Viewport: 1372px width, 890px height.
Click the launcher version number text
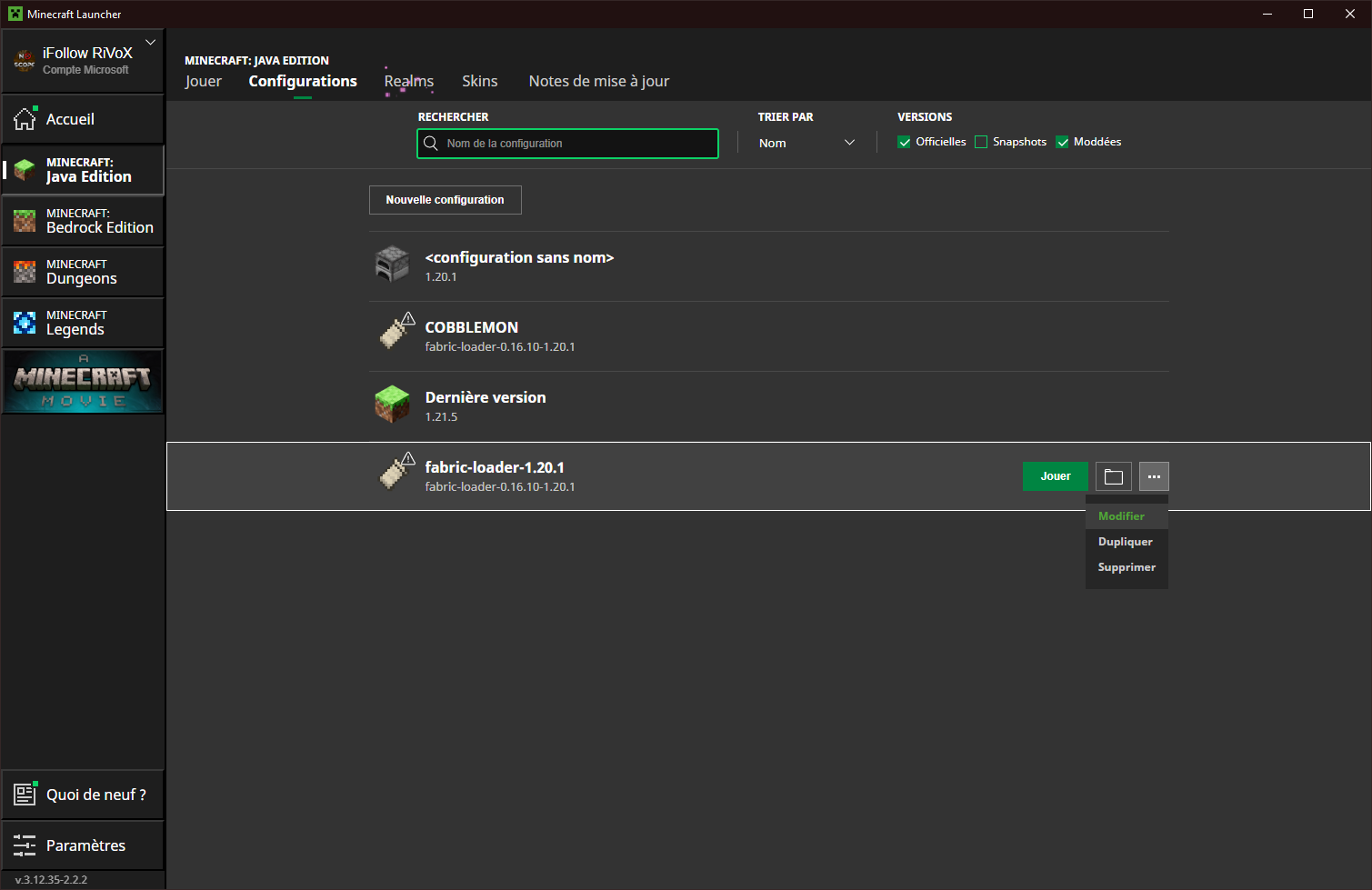coord(52,880)
